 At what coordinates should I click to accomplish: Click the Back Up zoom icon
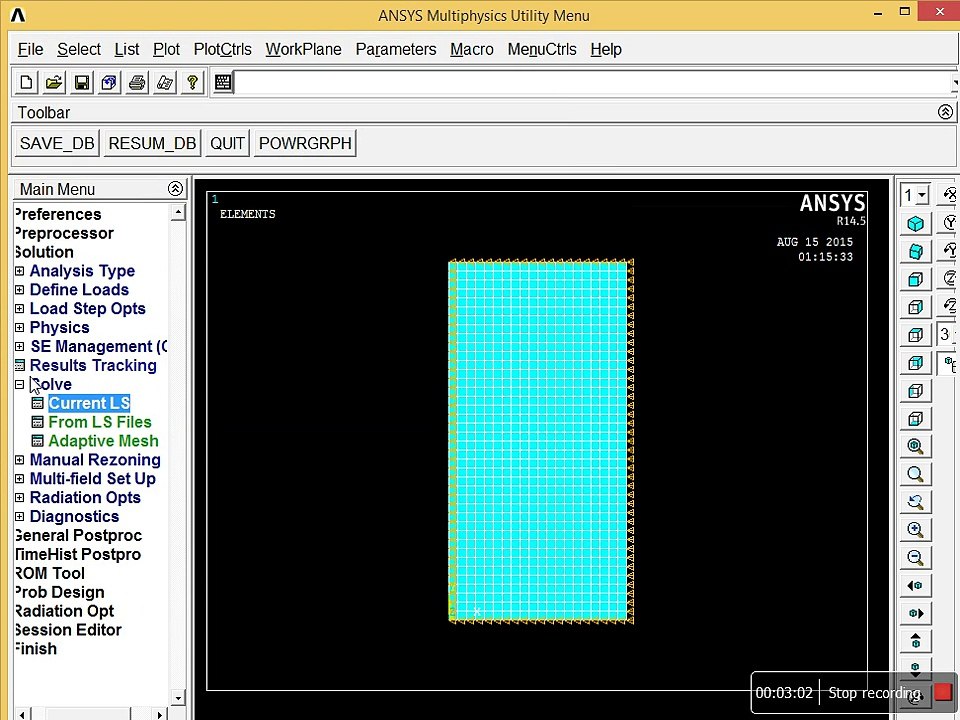pyautogui.click(x=915, y=502)
